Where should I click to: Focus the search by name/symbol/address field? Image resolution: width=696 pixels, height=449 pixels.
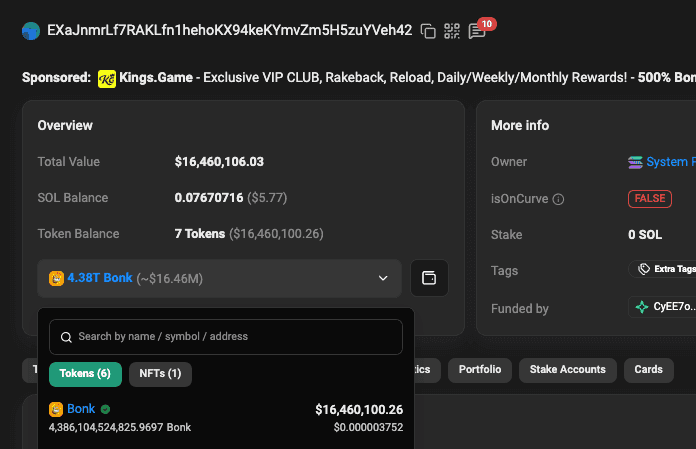pyautogui.click(x=226, y=337)
